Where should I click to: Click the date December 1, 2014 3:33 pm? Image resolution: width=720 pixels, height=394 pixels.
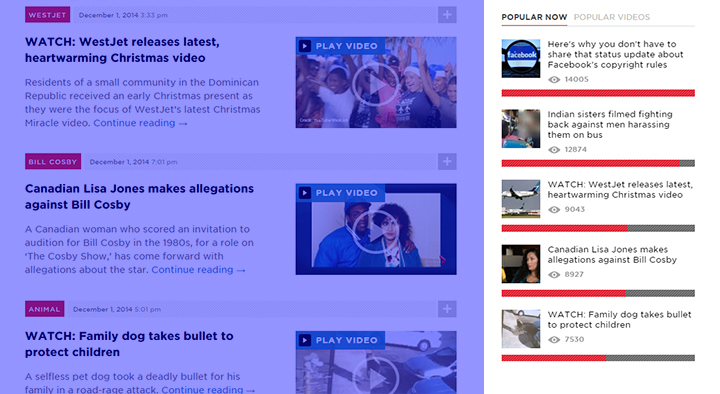[123, 15]
